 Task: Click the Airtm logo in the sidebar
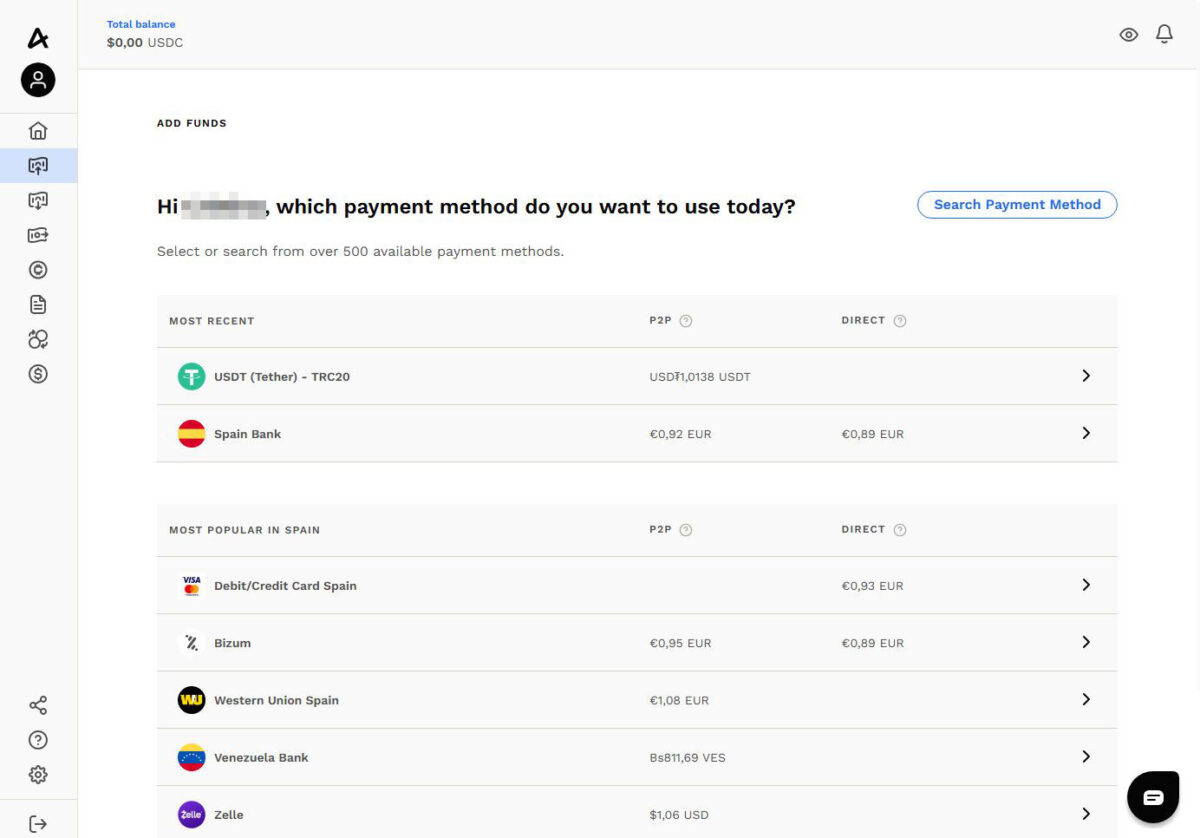(38, 38)
